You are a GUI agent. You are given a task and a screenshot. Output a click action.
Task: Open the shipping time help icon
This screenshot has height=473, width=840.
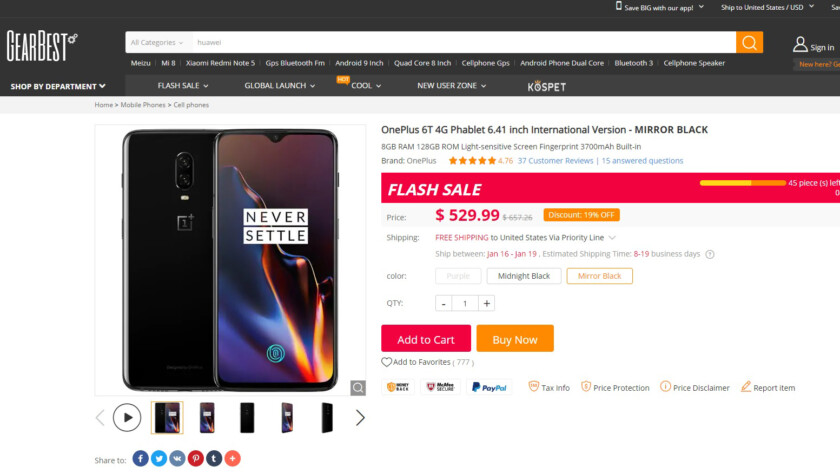click(x=710, y=254)
